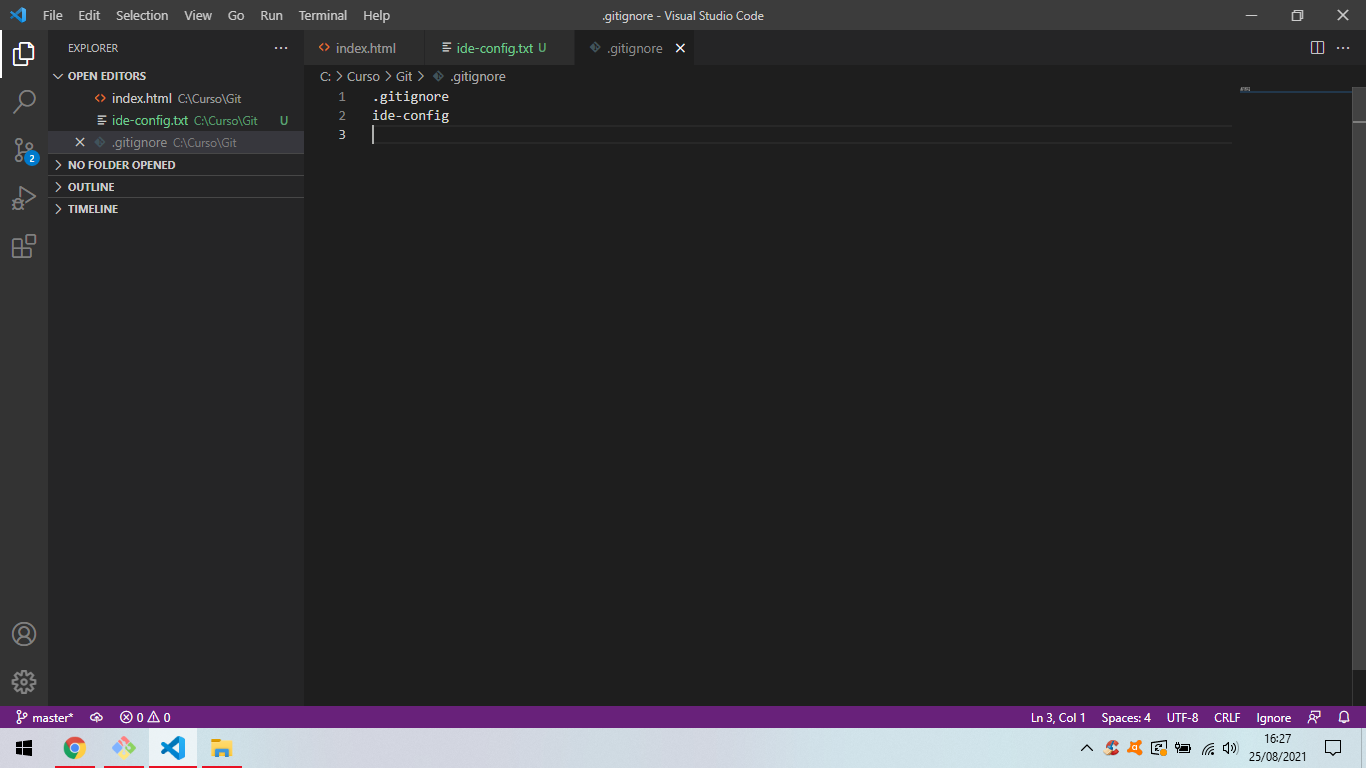1366x768 pixels.
Task: Collapse the Open Editors section
Action: click(x=175, y=76)
